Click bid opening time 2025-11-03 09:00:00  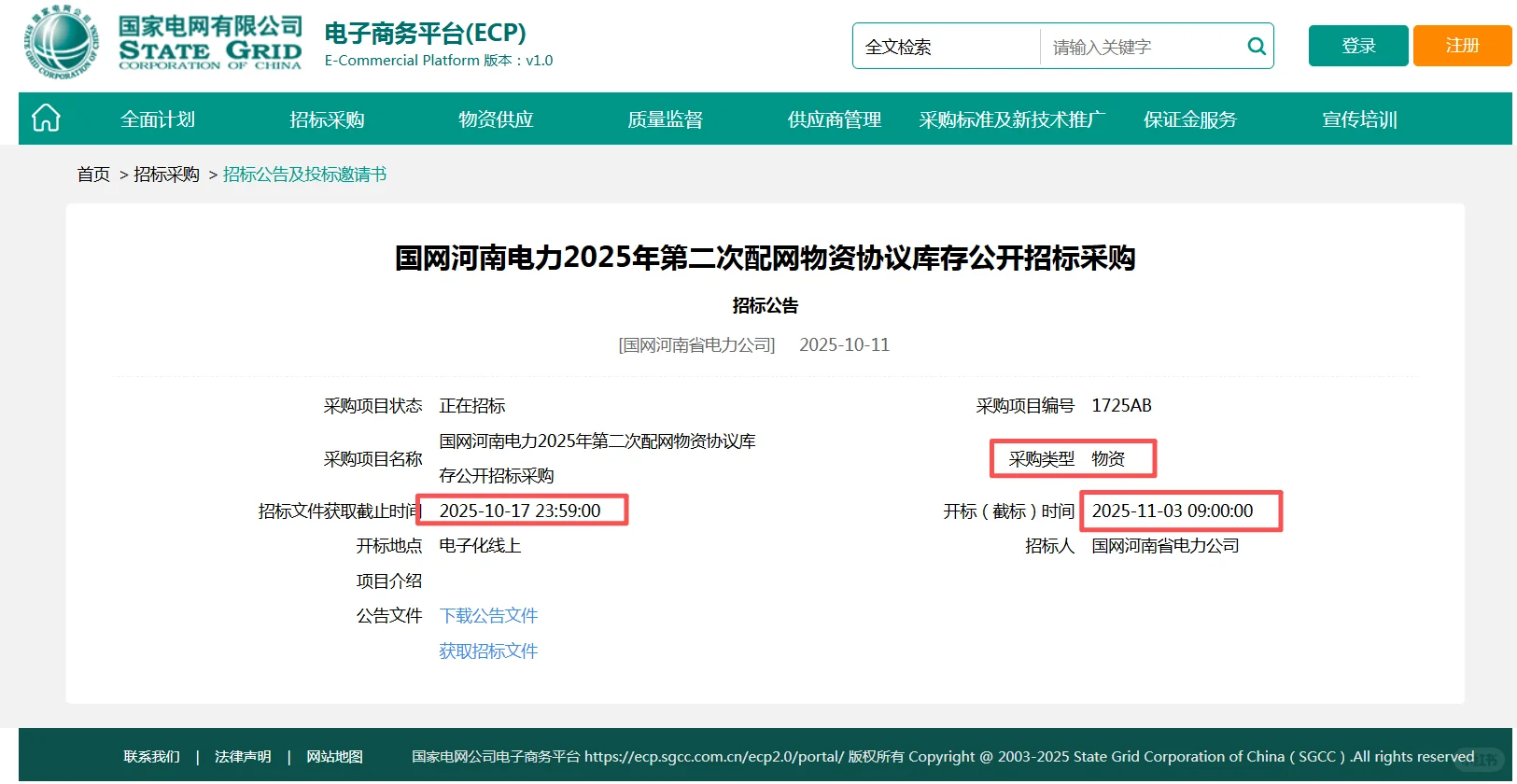pos(1173,511)
